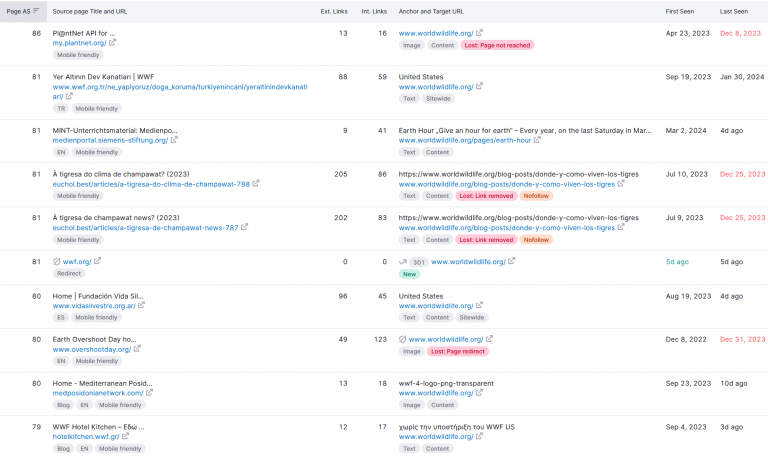Click the green 'New' badge

pyautogui.click(x=409, y=274)
